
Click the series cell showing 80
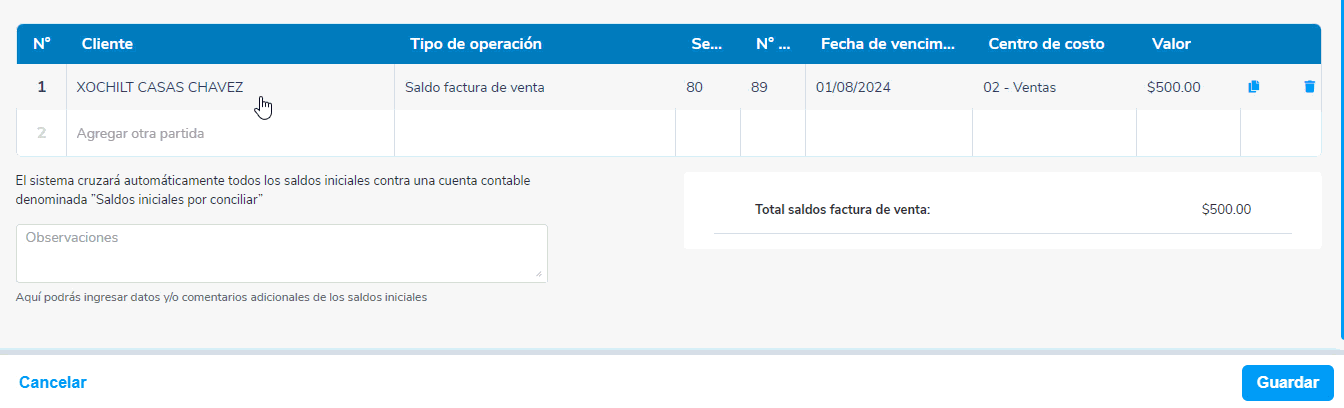click(x=695, y=87)
